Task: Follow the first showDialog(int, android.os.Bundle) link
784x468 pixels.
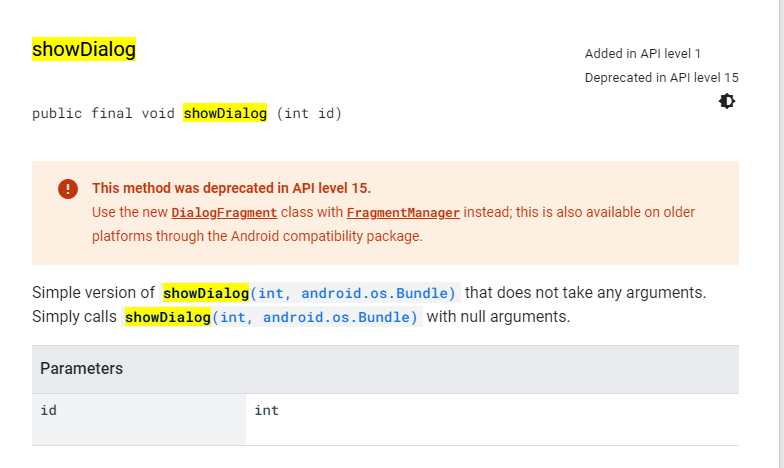Action: point(310,293)
